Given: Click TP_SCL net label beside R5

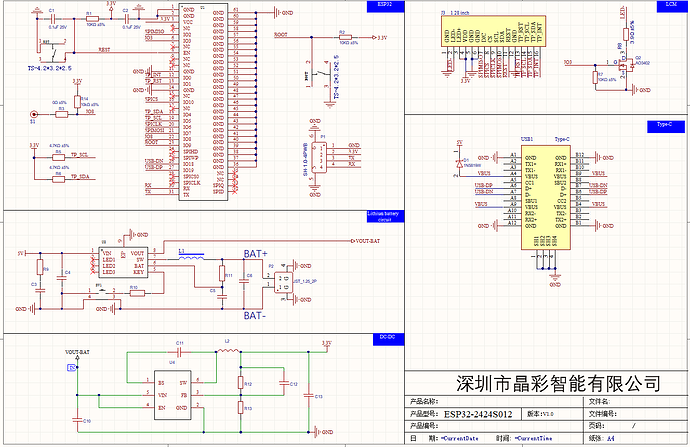Looking at the screenshot, I should 80,155.
